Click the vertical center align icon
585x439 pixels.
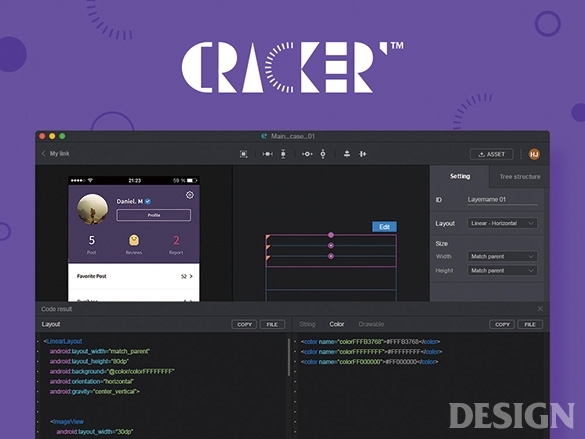click(x=323, y=154)
